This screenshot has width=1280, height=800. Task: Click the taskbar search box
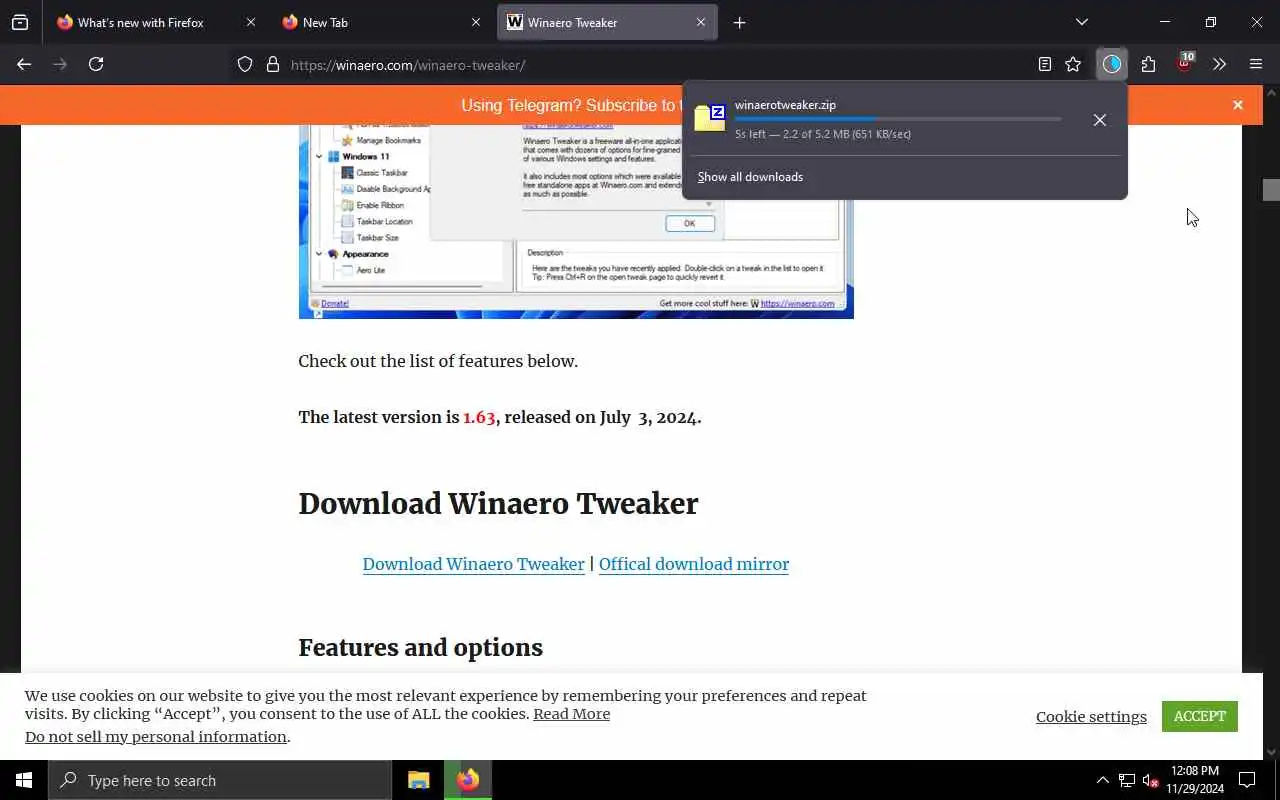click(x=220, y=780)
